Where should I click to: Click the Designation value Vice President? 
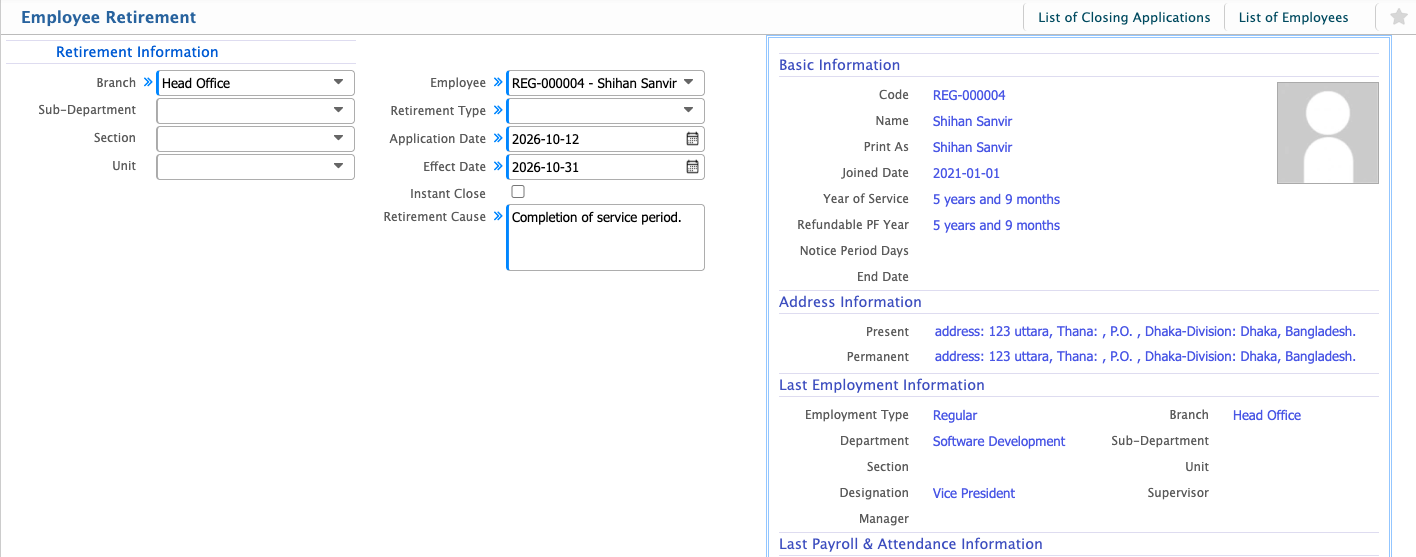(x=974, y=493)
